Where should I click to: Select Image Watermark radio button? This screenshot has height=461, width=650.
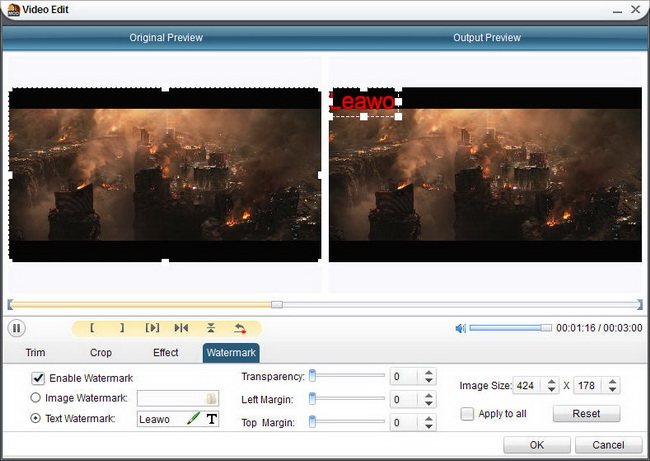[36, 398]
